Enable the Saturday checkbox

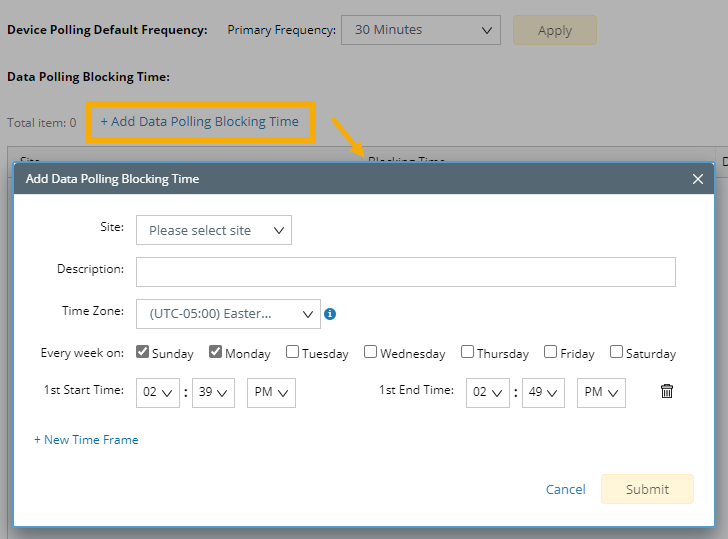coord(616,352)
